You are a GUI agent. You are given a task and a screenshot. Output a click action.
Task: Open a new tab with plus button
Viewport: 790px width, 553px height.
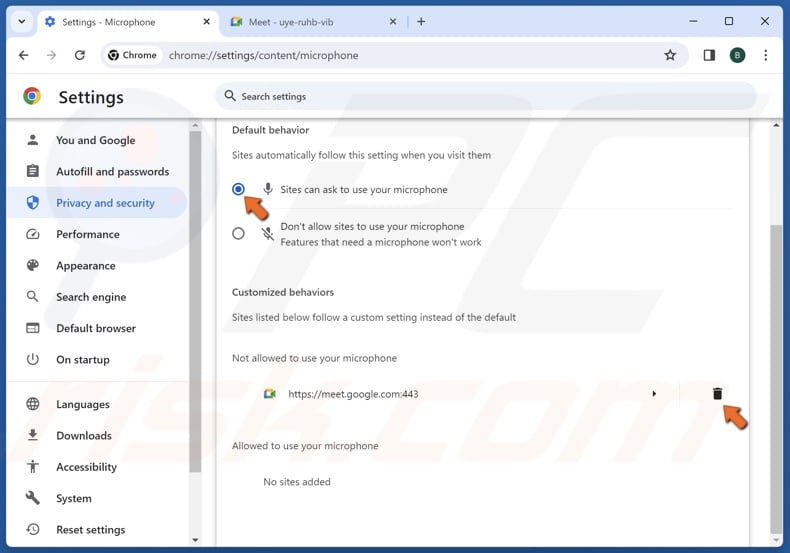coord(421,22)
